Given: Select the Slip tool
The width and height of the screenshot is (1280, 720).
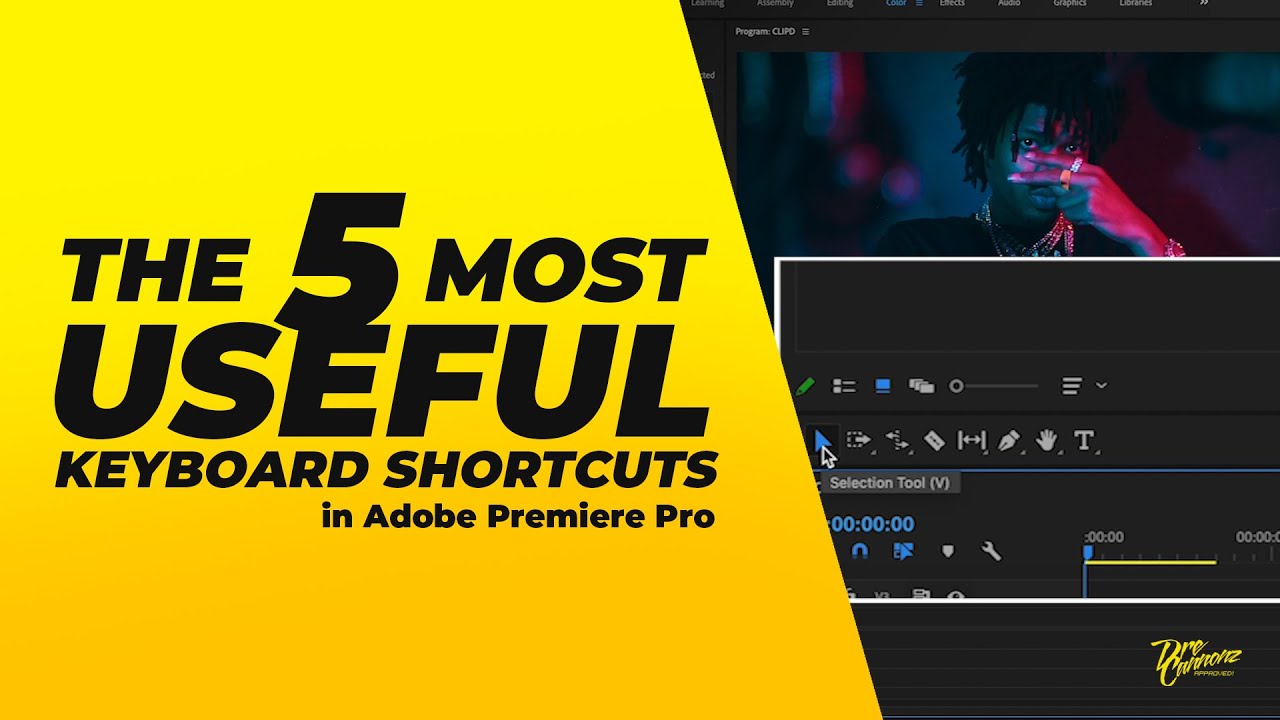Looking at the screenshot, I should pyautogui.click(x=971, y=440).
